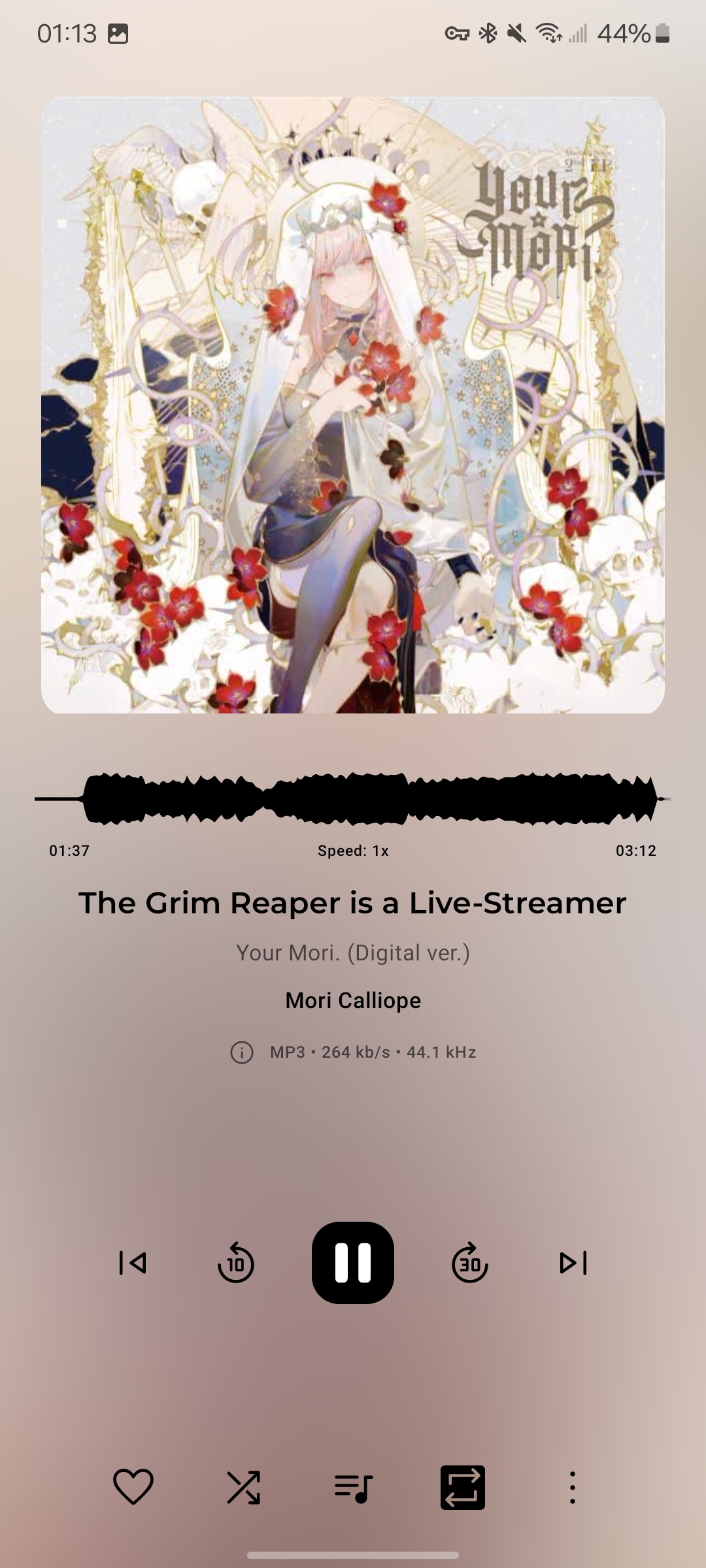Open the playback queue
Image resolution: width=706 pixels, height=1568 pixels.
(353, 1488)
